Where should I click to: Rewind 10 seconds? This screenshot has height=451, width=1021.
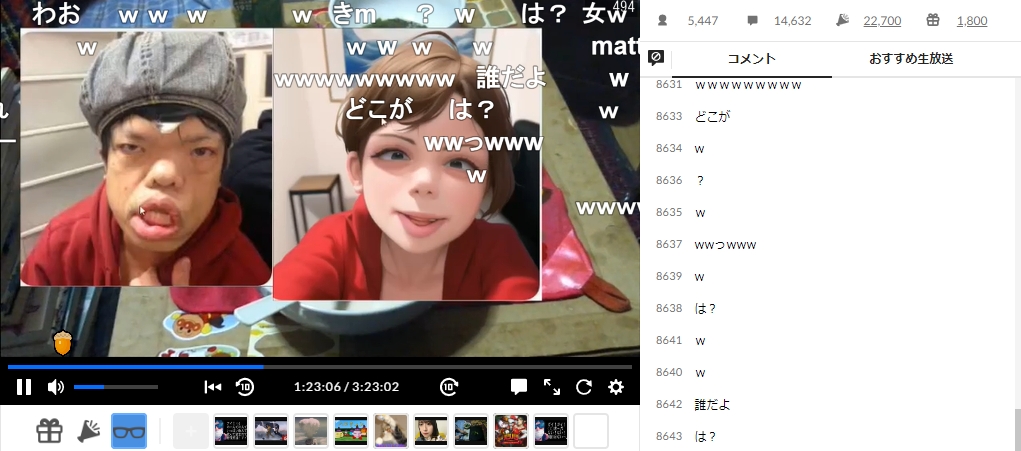(x=244, y=387)
